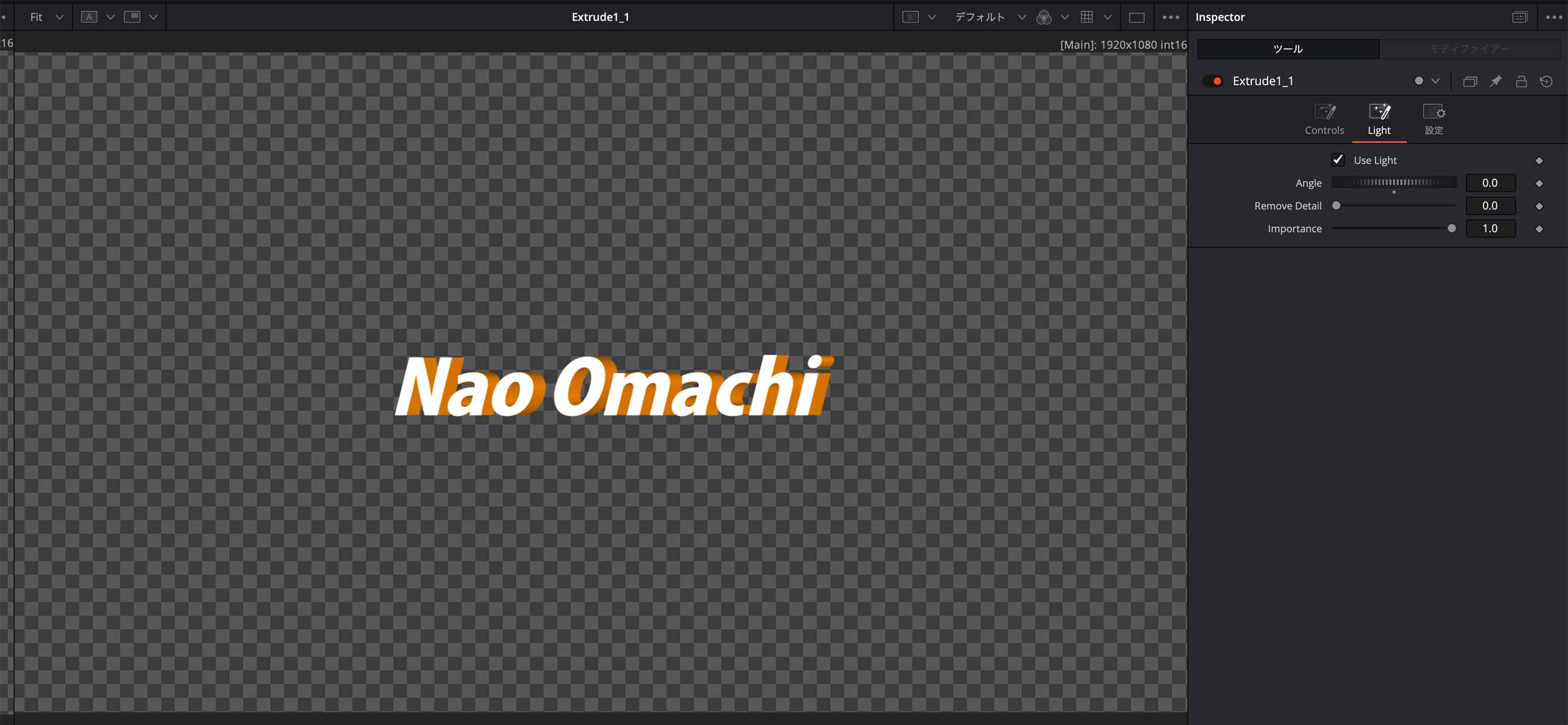Open the viewer three-dot options menu
1568x725 pixels.
(x=1170, y=17)
